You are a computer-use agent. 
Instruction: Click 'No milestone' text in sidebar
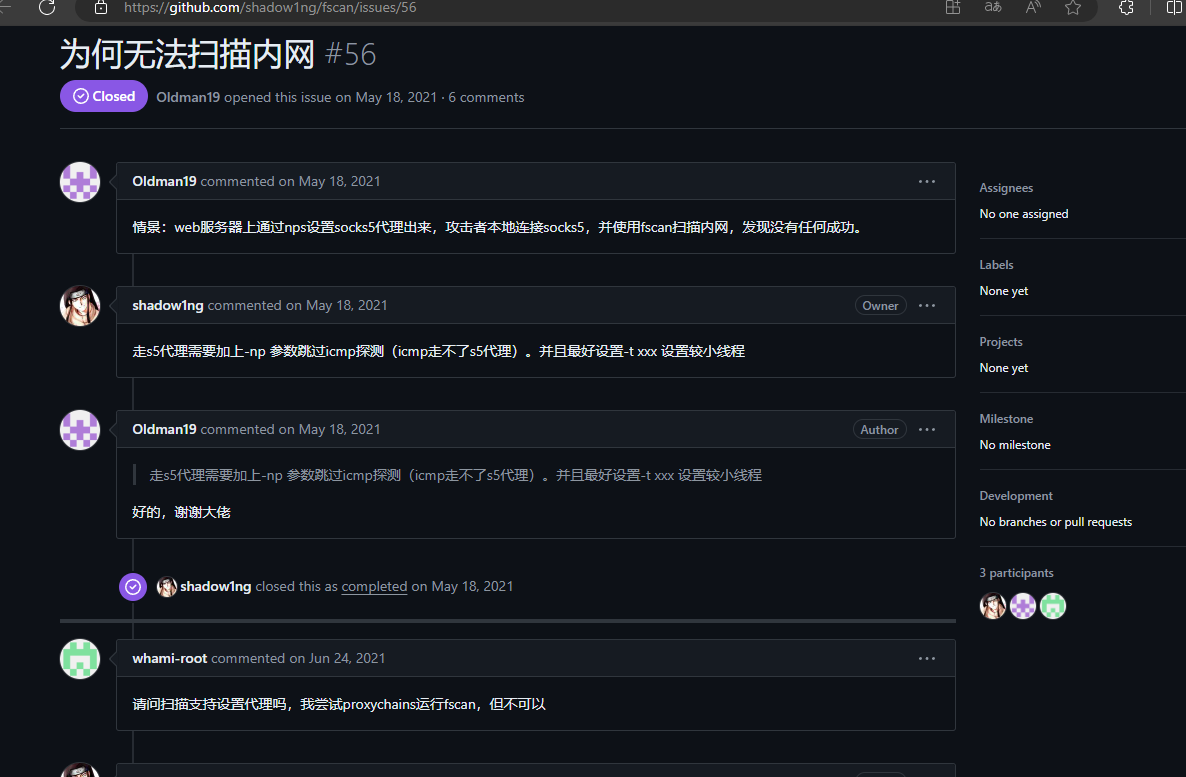(x=1015, y=445)
